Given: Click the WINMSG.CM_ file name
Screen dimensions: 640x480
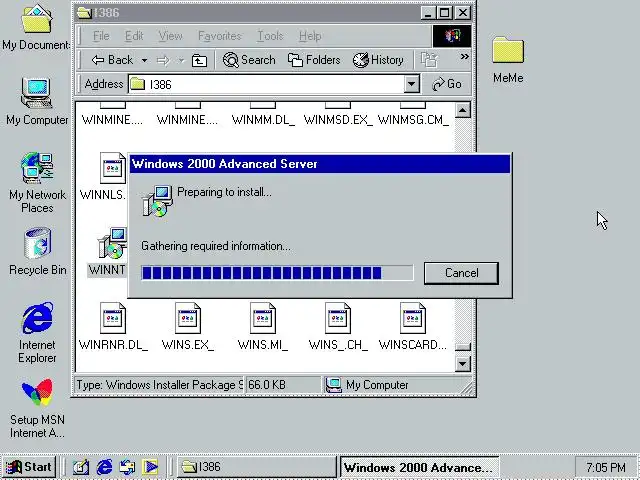Looking at the screenshot, I should (413, 120).
